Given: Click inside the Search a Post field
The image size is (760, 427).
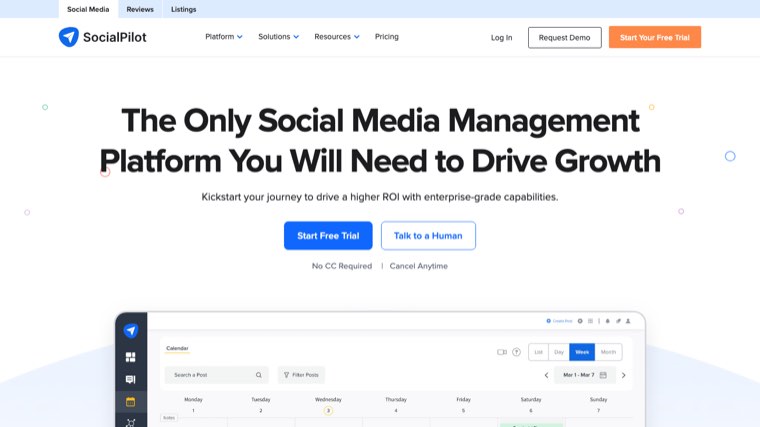Looking at the screenshot, I should [x=216, y=375].
